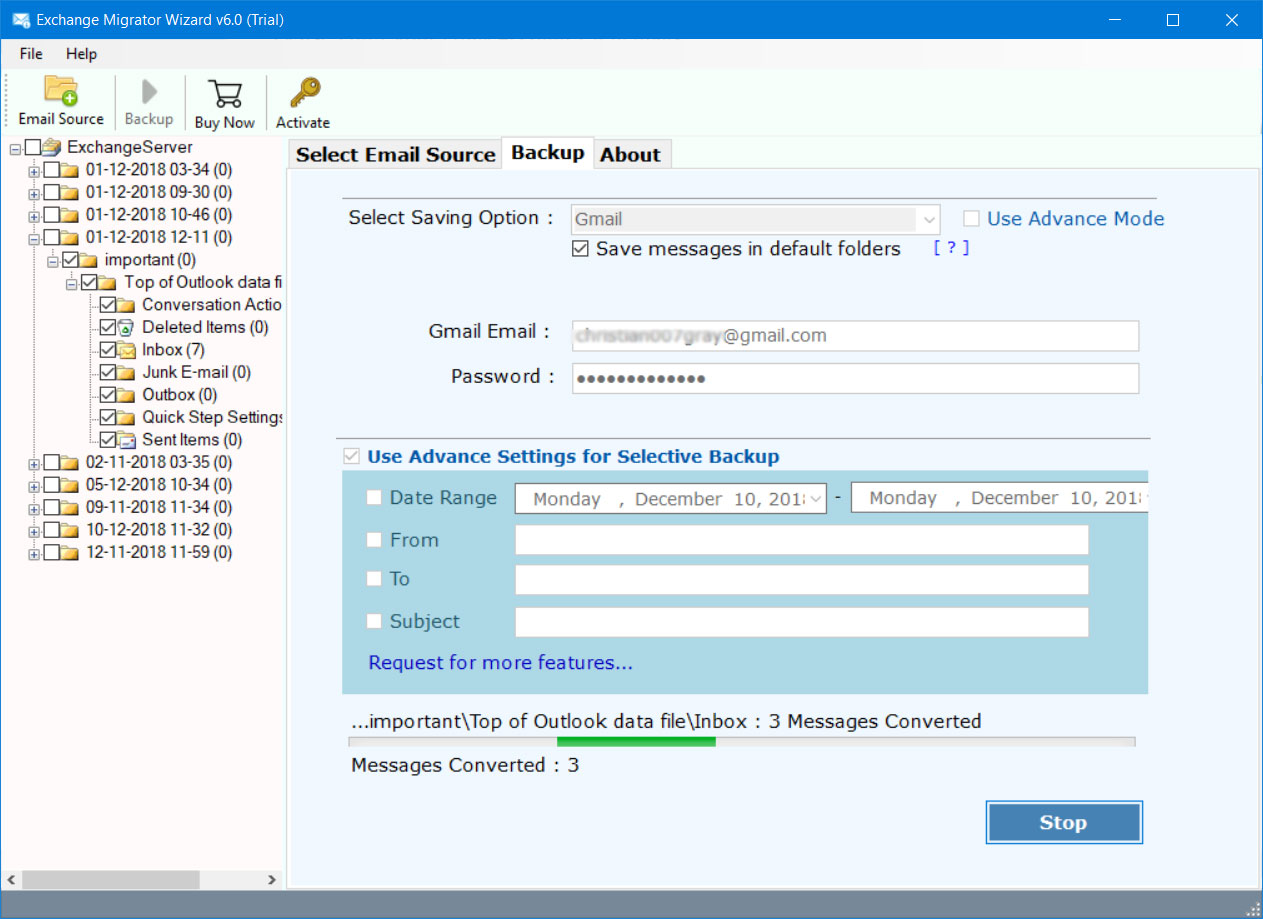Switch to Select Email Source tab

(395, 154)
